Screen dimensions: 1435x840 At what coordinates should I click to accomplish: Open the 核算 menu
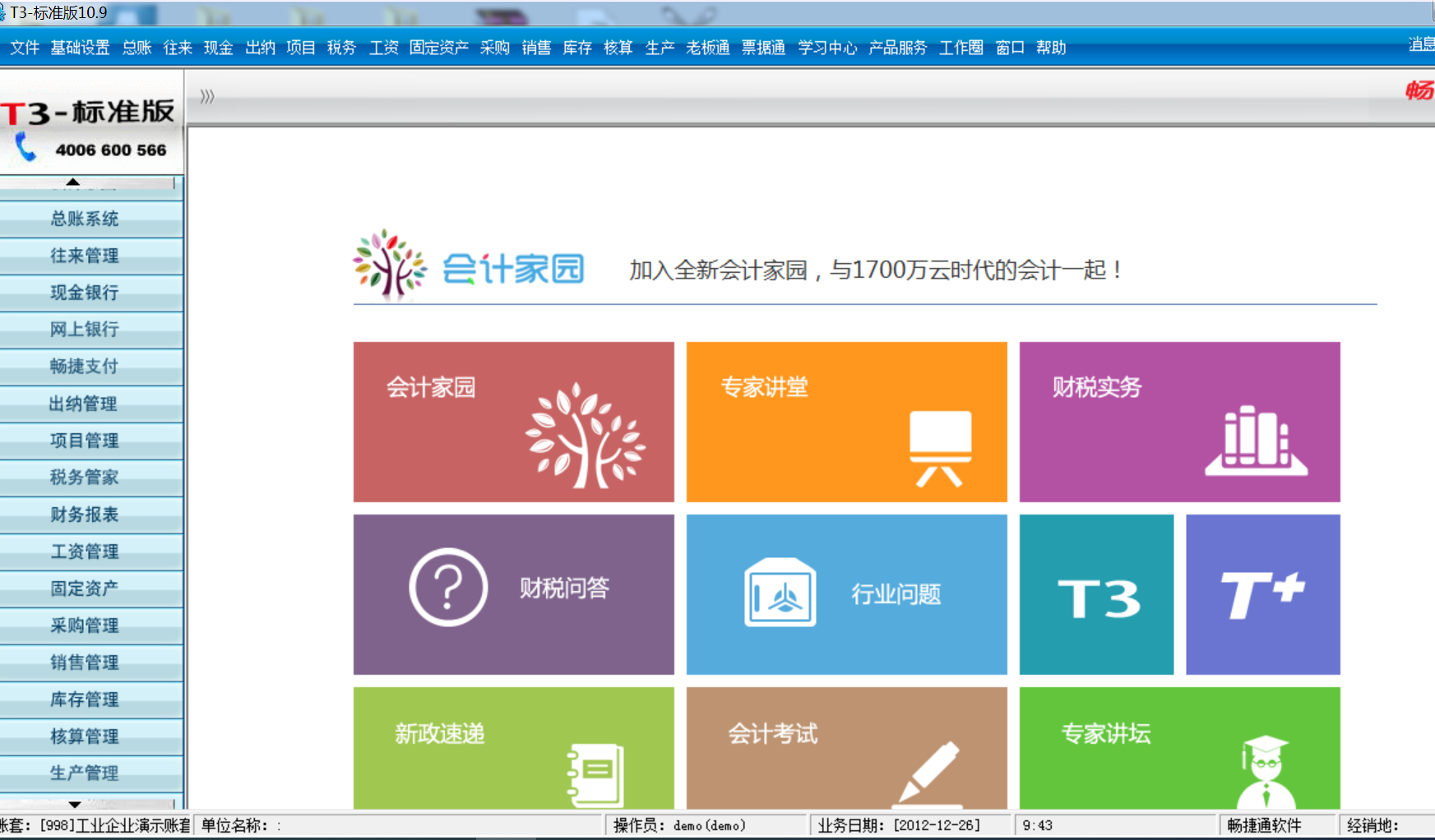618,48
